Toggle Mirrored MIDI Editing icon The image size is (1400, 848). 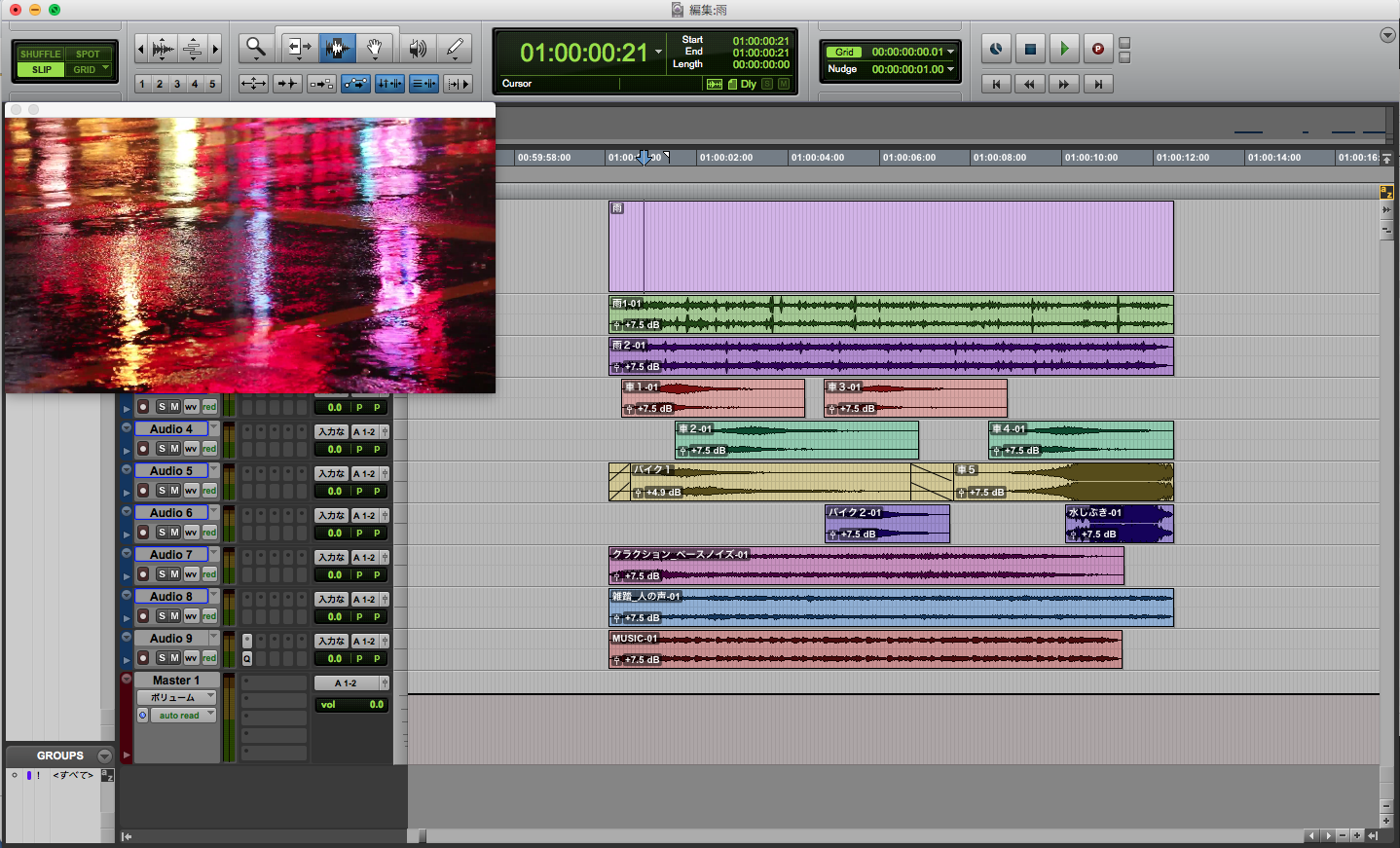321,84
